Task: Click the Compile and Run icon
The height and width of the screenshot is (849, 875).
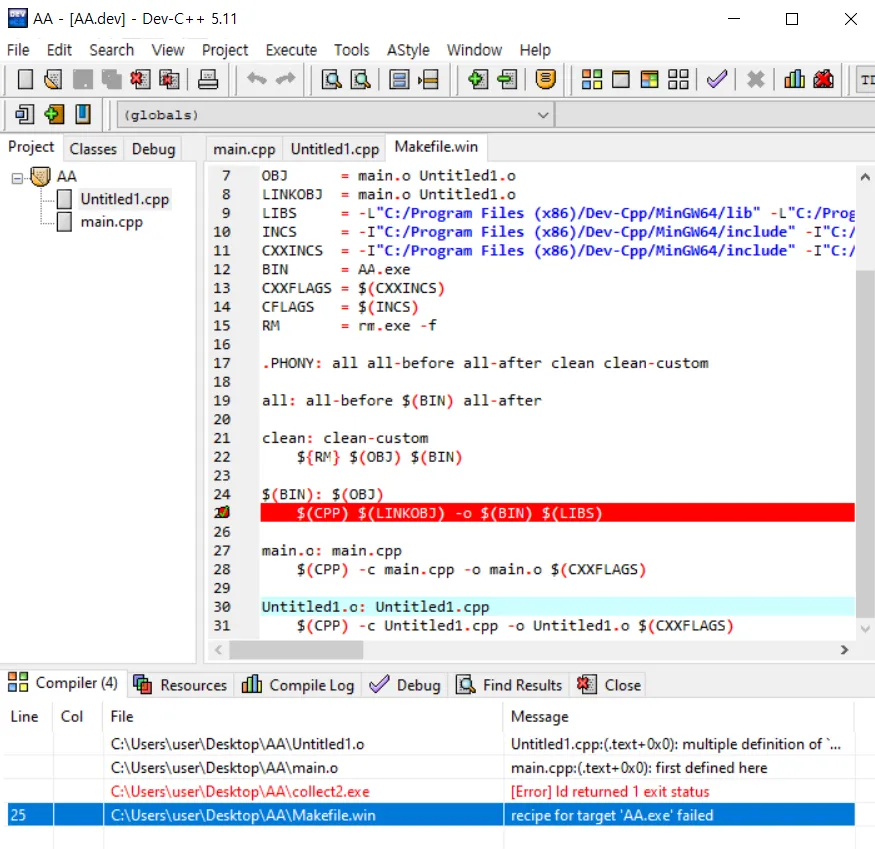Action: pos(649,79)
